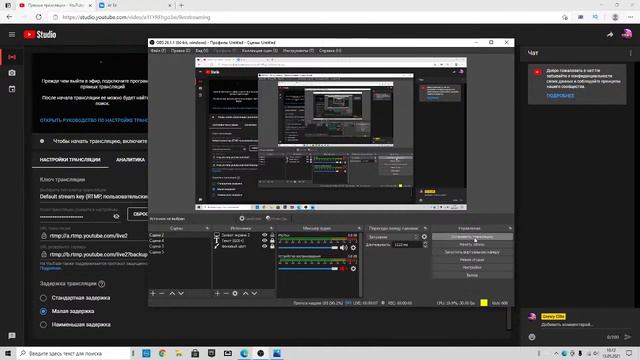
Task: Click the stop streaming button in OBS Controls
Action: [472, 237]
